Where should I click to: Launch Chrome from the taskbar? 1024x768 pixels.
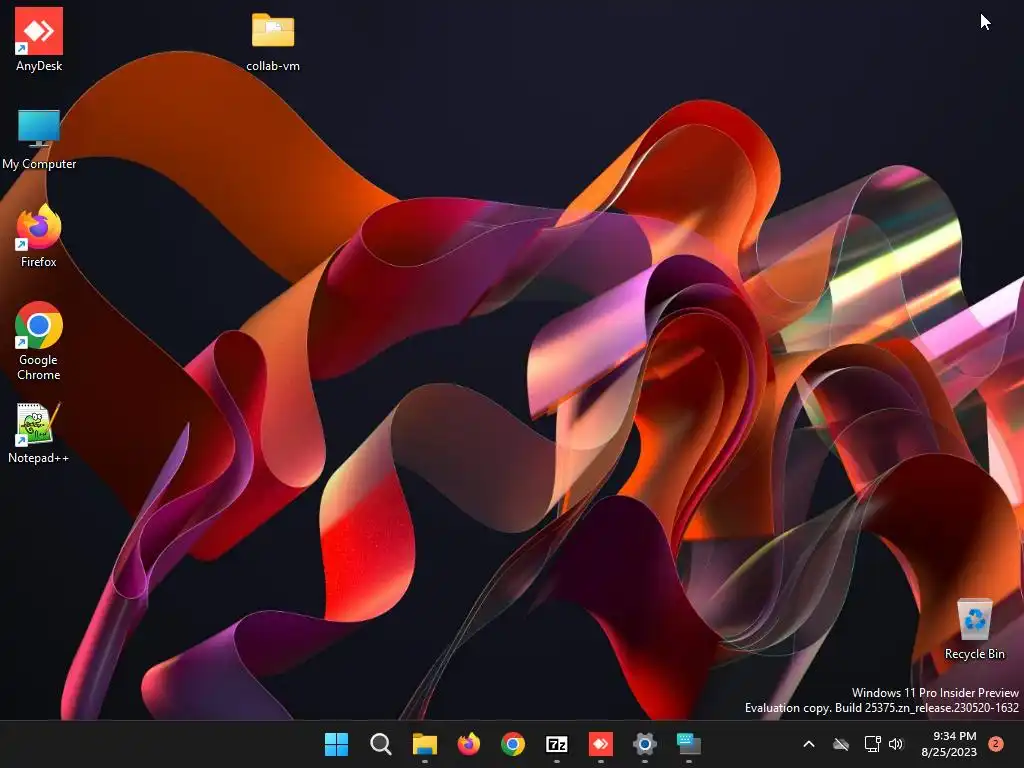point(513,744)
